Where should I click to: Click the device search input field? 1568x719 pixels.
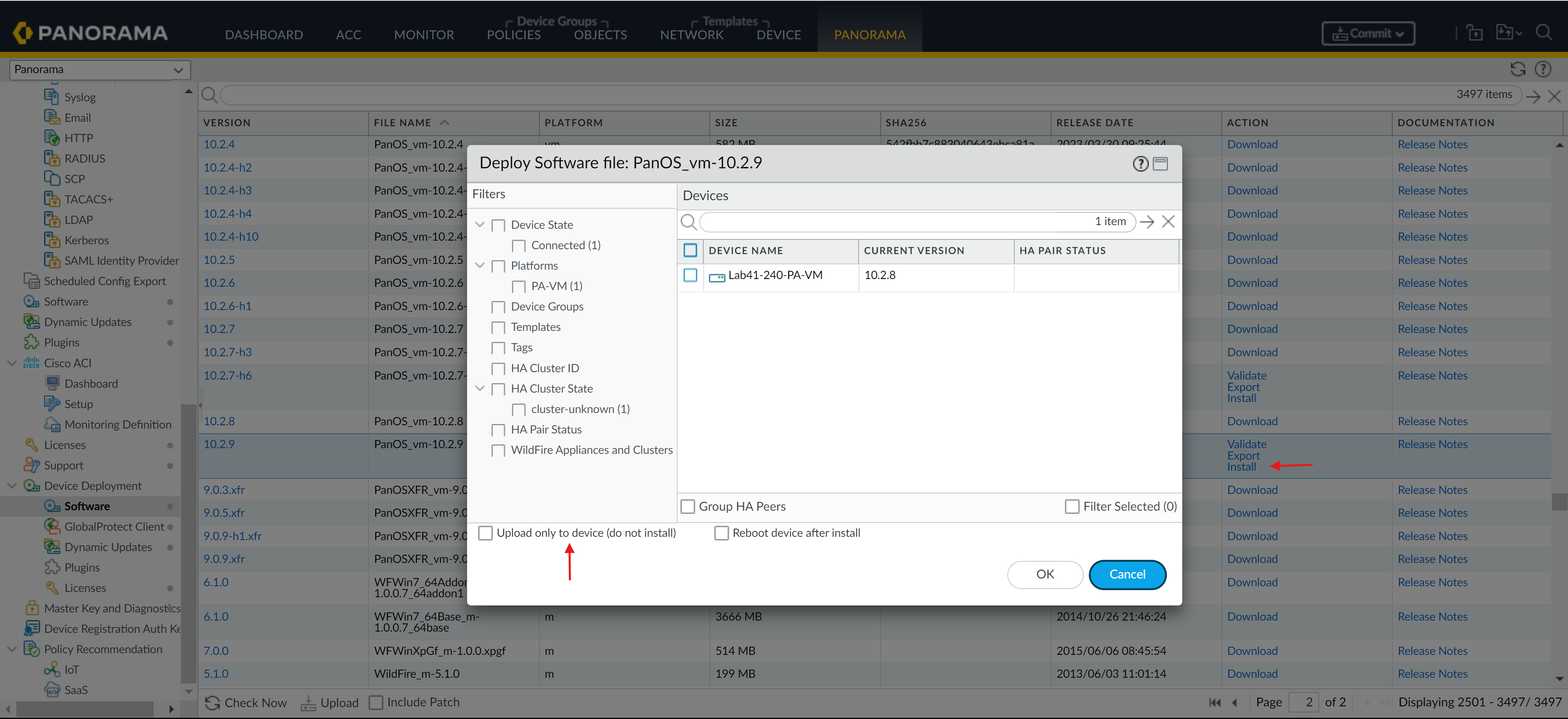(901, 221)
